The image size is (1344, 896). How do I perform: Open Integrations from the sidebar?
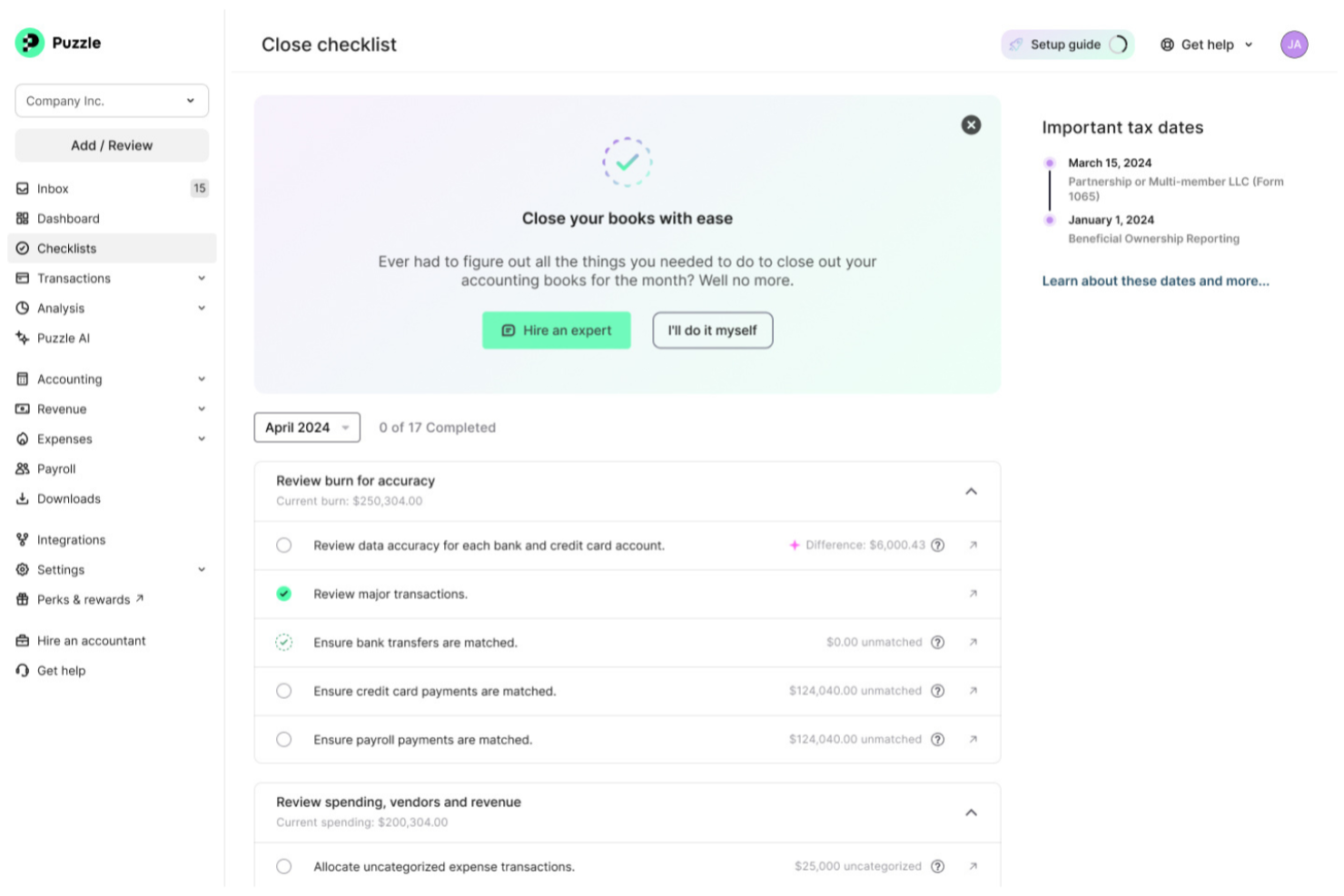coord(71,539)
